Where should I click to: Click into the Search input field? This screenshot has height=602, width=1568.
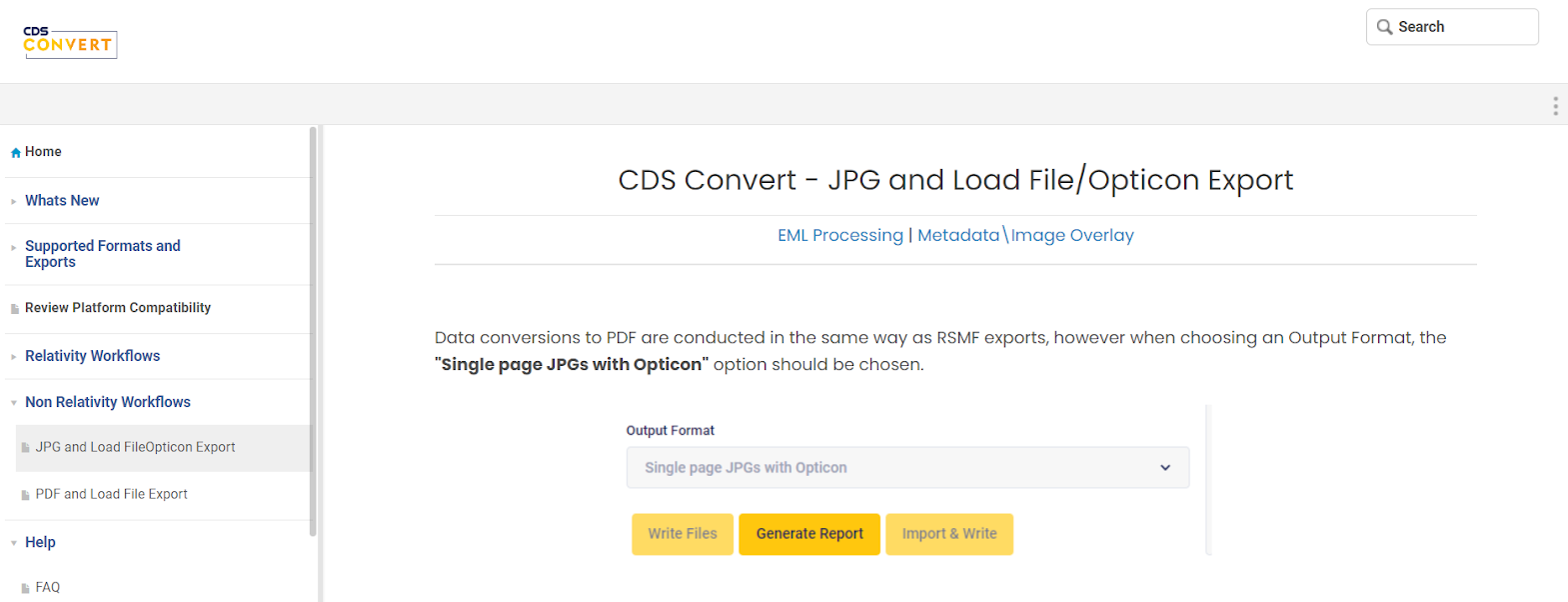pos(1452,27)
